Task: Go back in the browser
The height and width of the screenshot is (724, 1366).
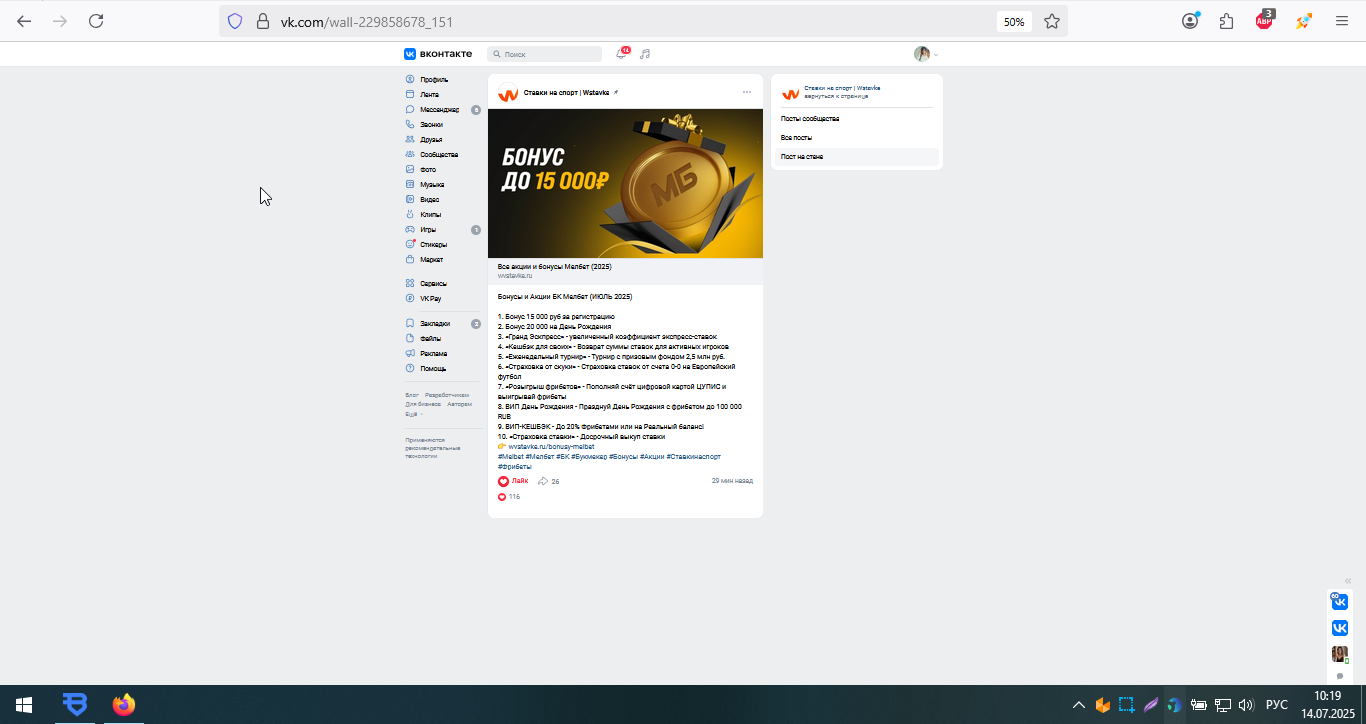Action: tap(24, 21)
